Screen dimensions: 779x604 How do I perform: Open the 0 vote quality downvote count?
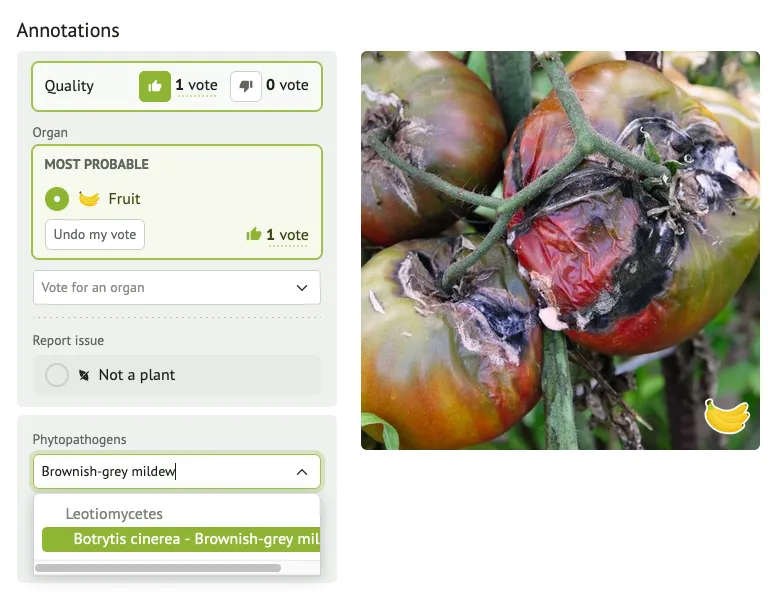click(287, 85)
